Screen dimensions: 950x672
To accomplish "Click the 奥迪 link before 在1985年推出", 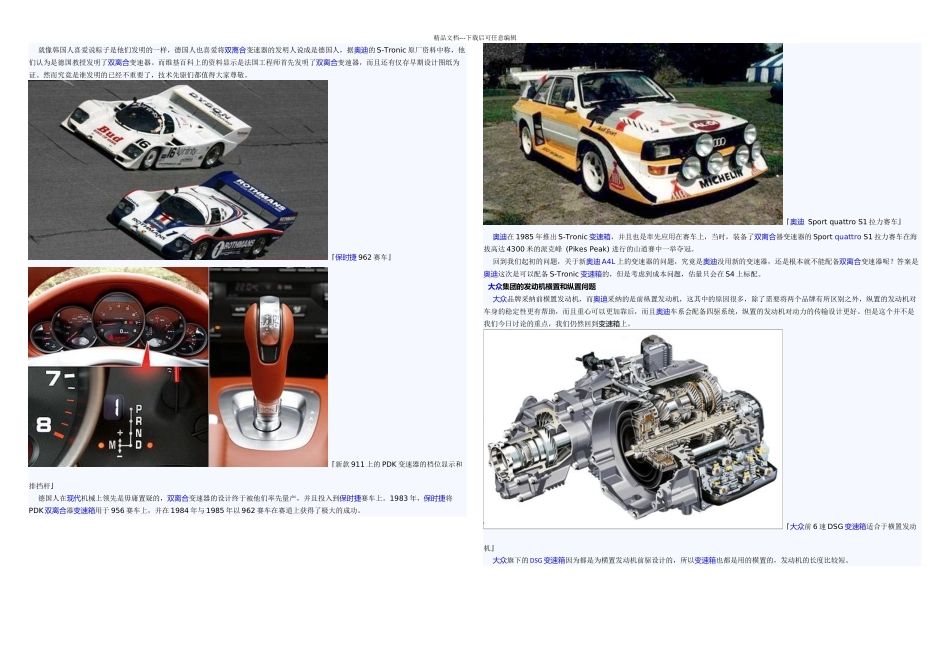I will (x=499, y=237).
